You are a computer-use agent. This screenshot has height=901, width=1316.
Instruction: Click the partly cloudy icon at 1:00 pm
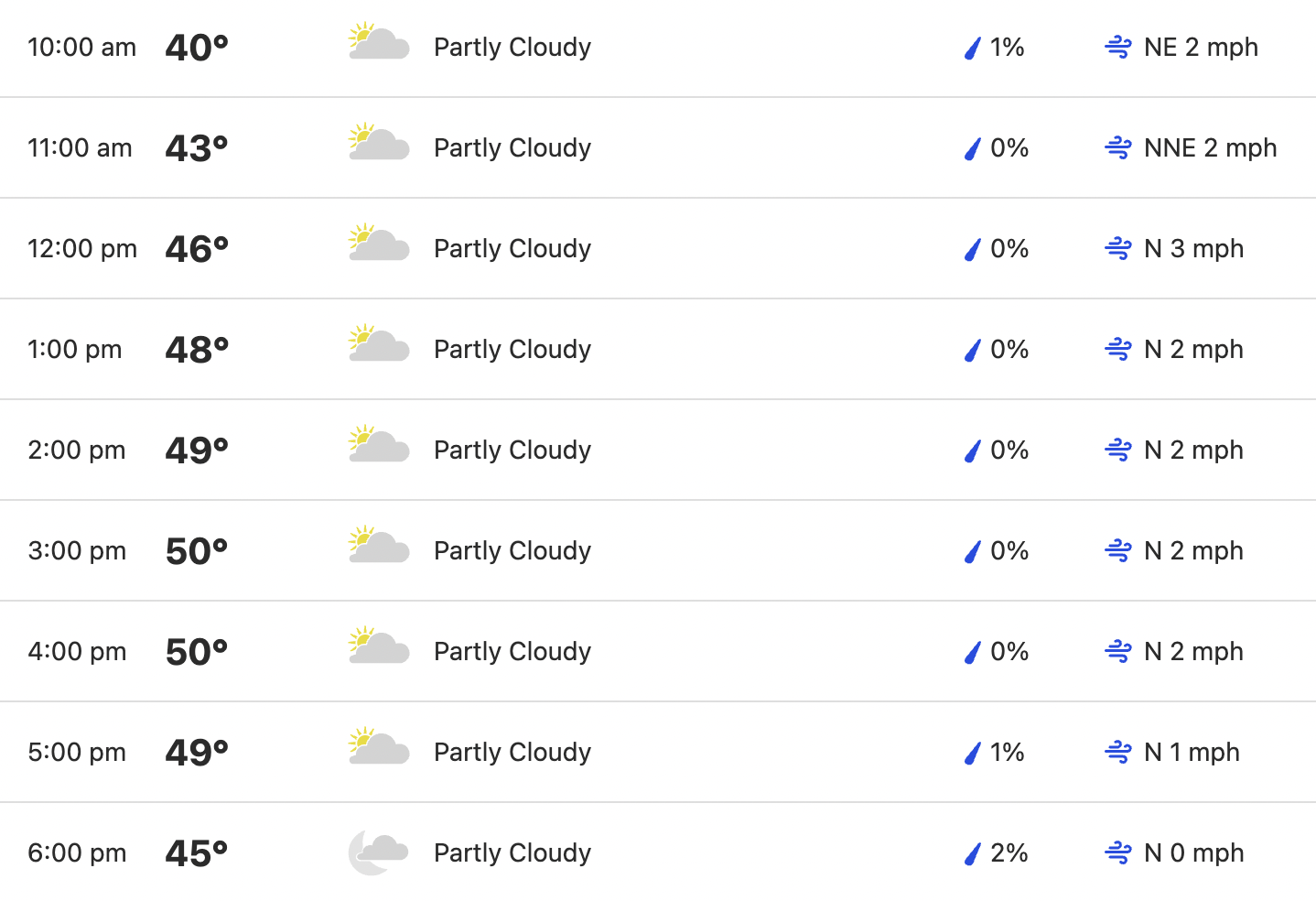coord(379,345)
